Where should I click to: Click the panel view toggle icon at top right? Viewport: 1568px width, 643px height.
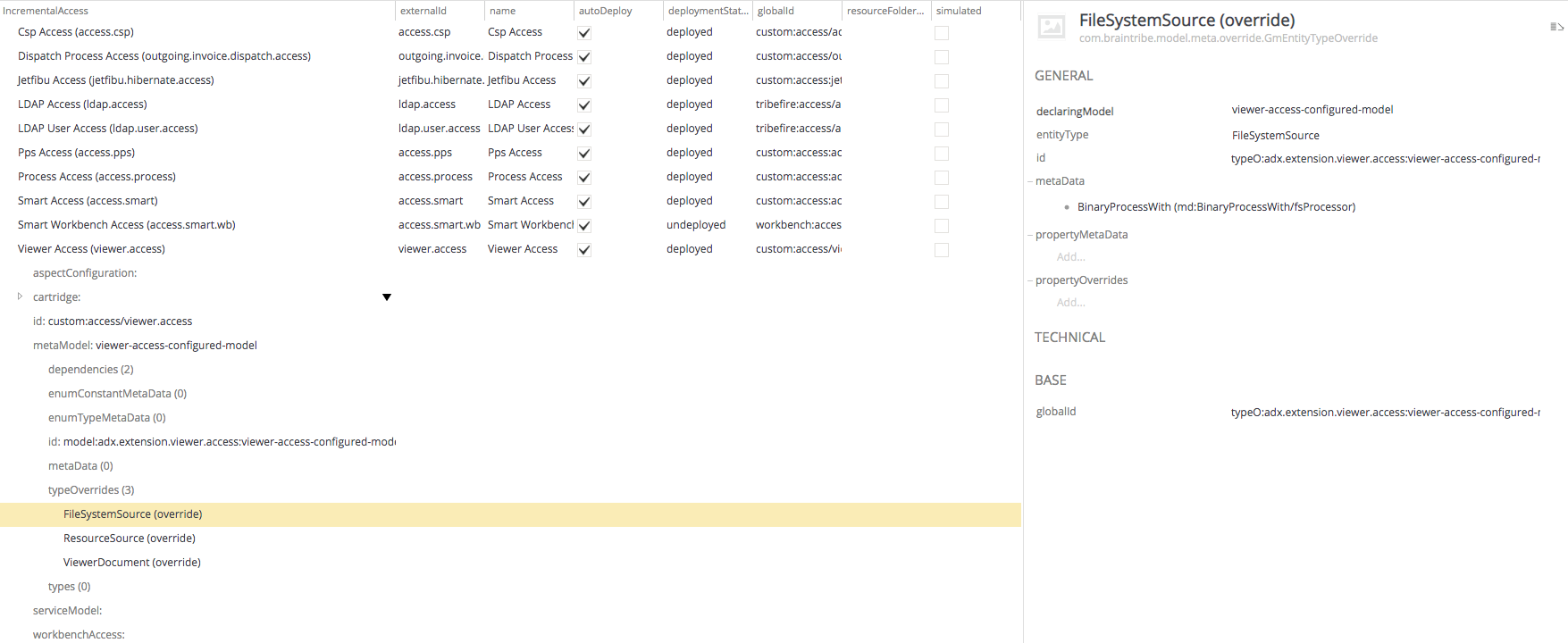click(1555, 27)
